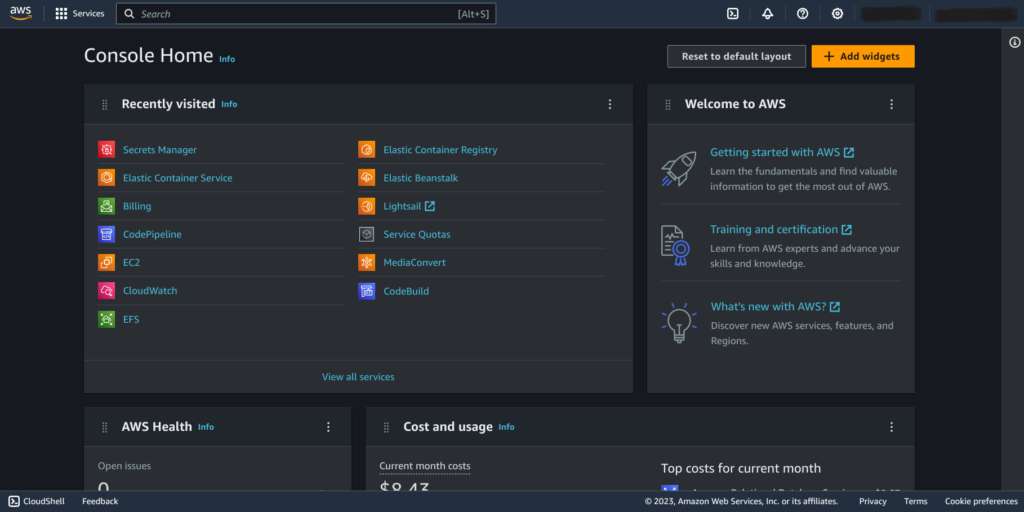Click the certificate Training icon
This screenshot has height=512, width=1024.
(x=675, y=246)
